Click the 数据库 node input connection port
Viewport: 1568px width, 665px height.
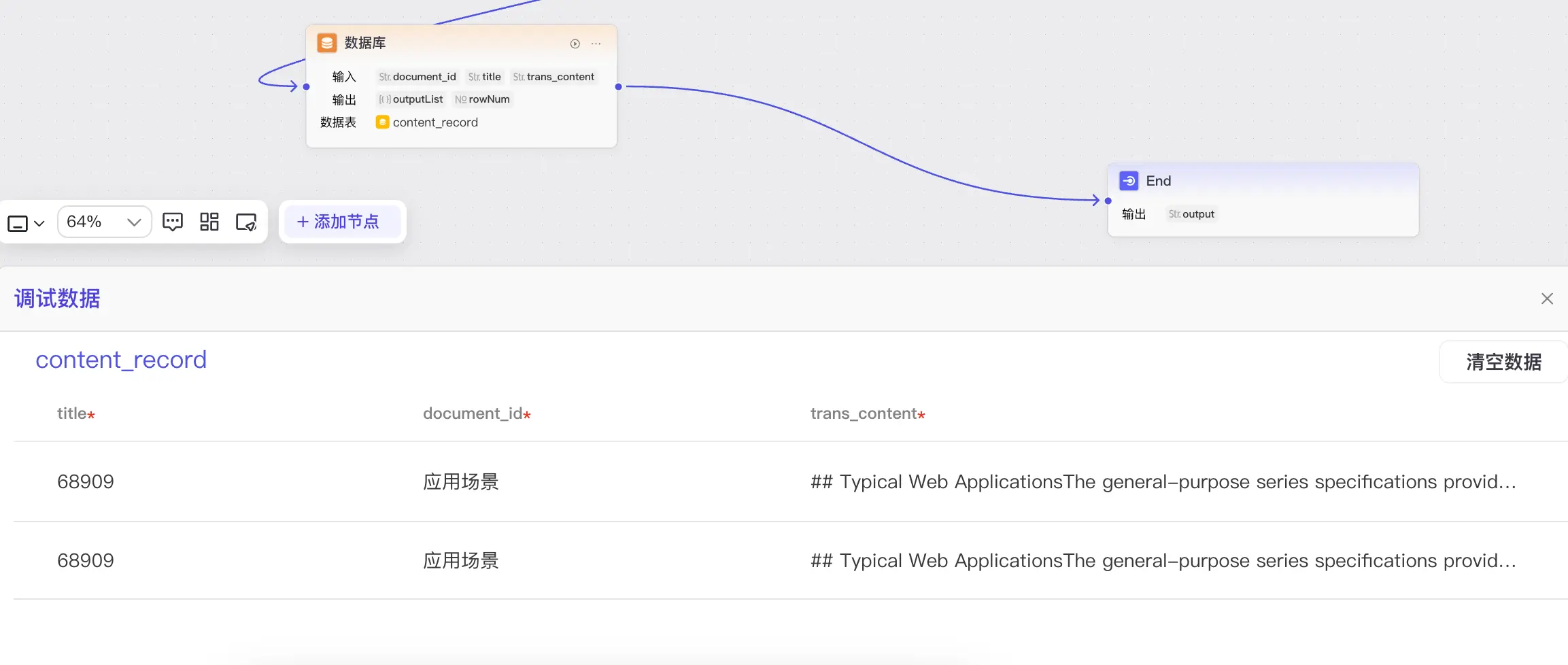click(x=307, y=86)
